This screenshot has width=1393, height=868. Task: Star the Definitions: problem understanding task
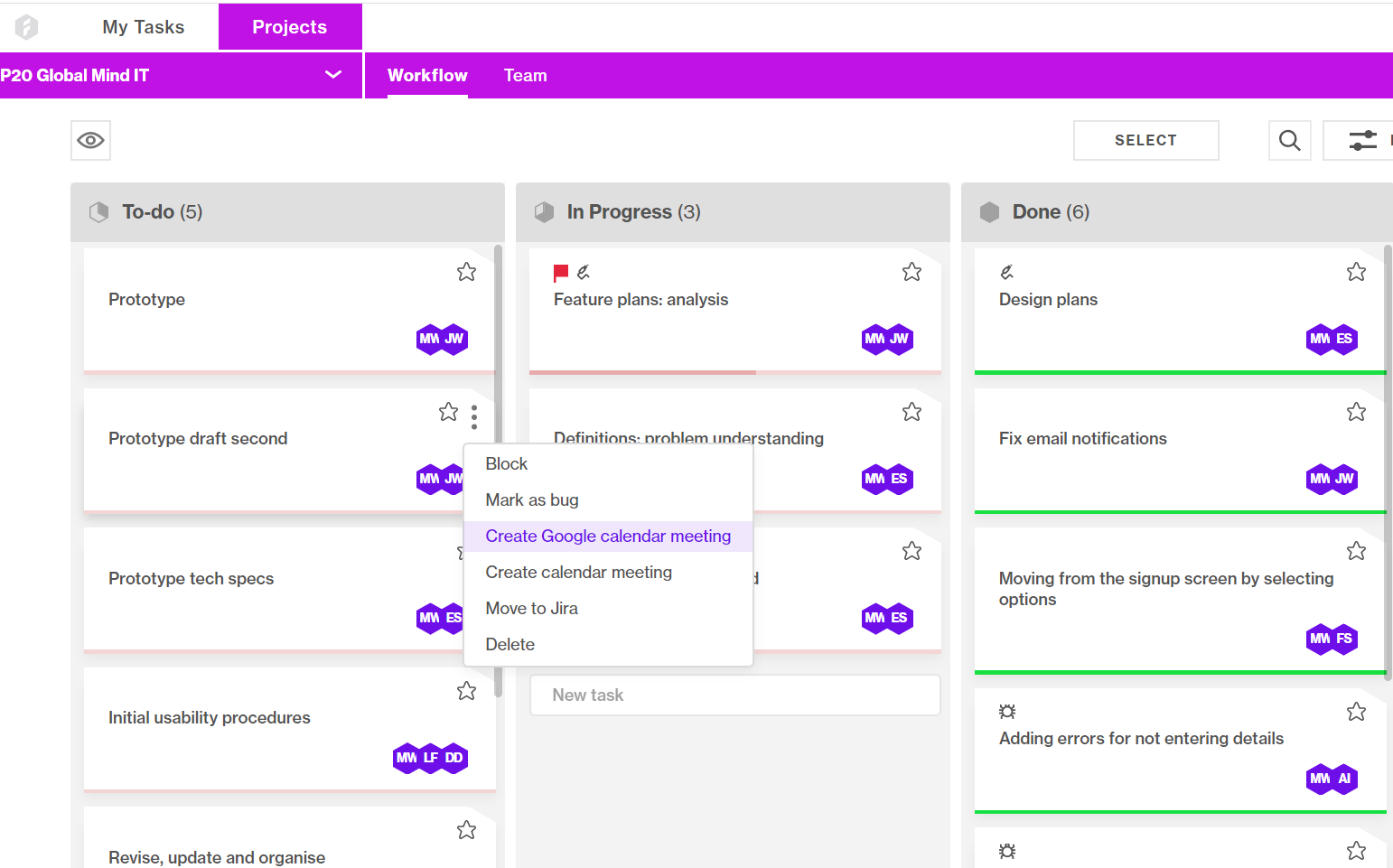[x=912, y=412]
